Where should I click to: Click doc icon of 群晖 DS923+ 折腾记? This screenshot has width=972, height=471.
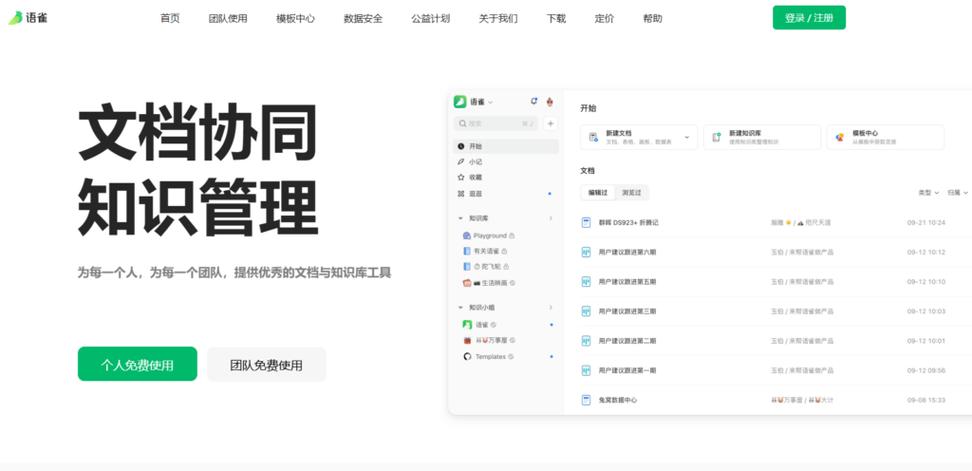[586, 222]
